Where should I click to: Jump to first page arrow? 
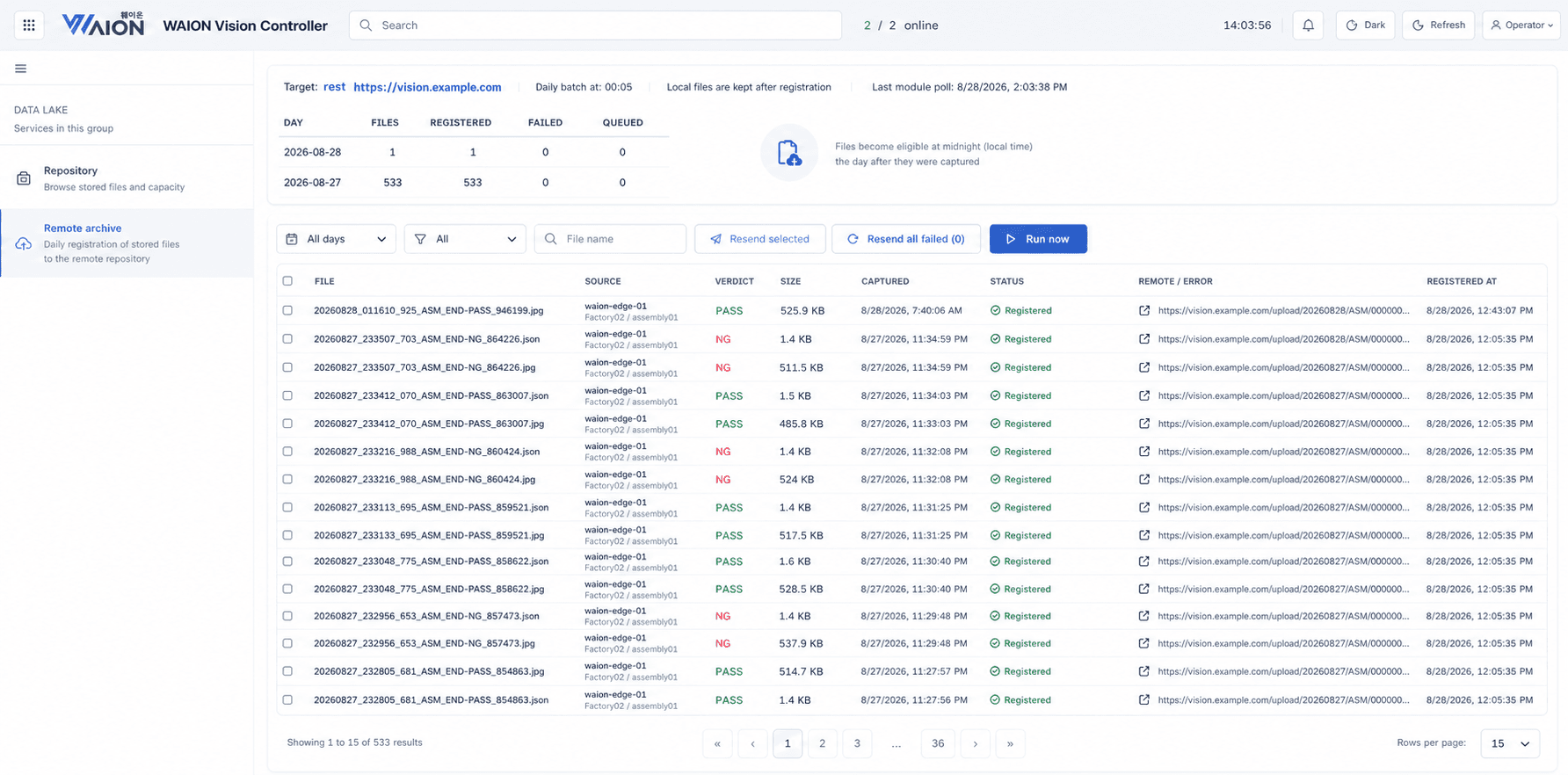717,743
